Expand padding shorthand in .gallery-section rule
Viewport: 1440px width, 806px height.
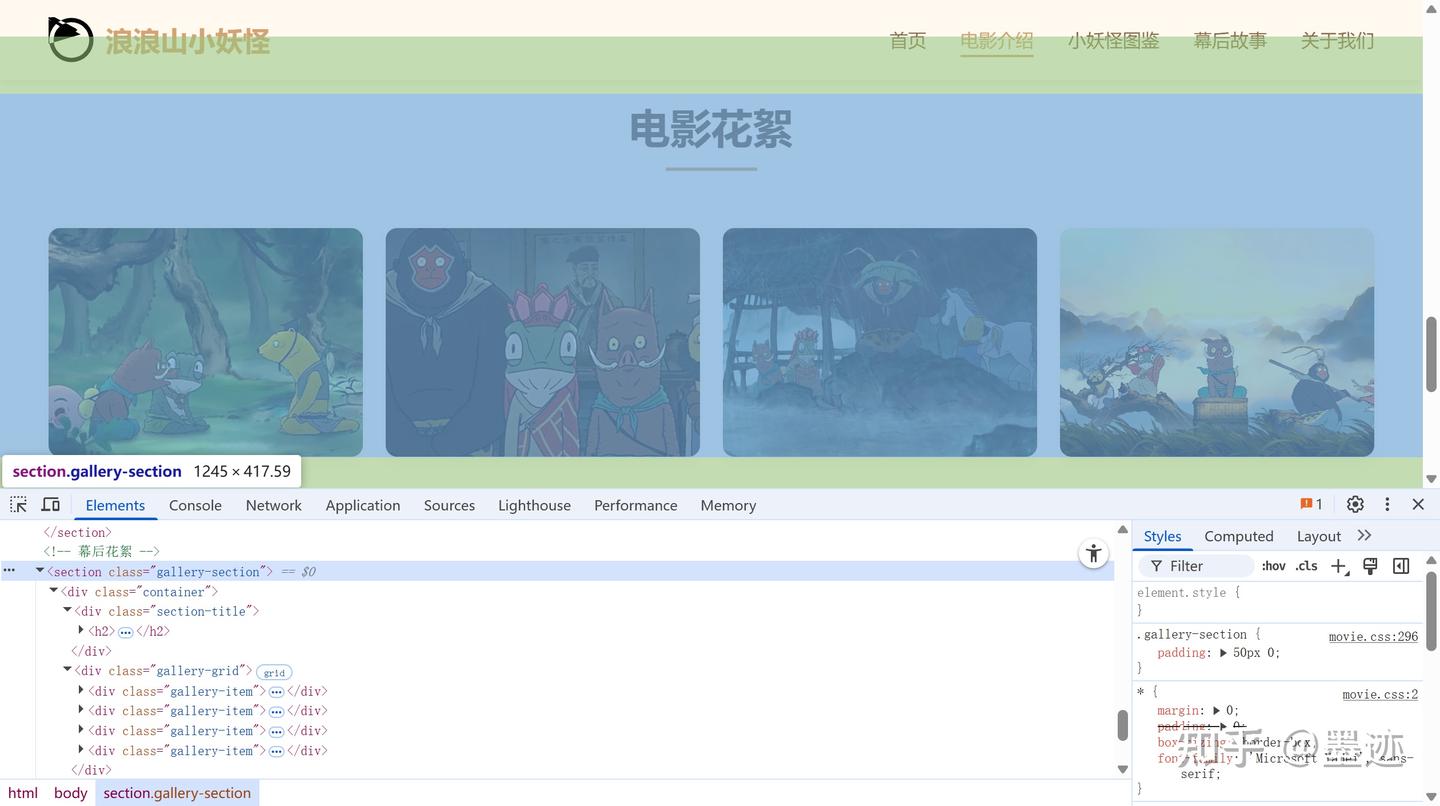1223,653
